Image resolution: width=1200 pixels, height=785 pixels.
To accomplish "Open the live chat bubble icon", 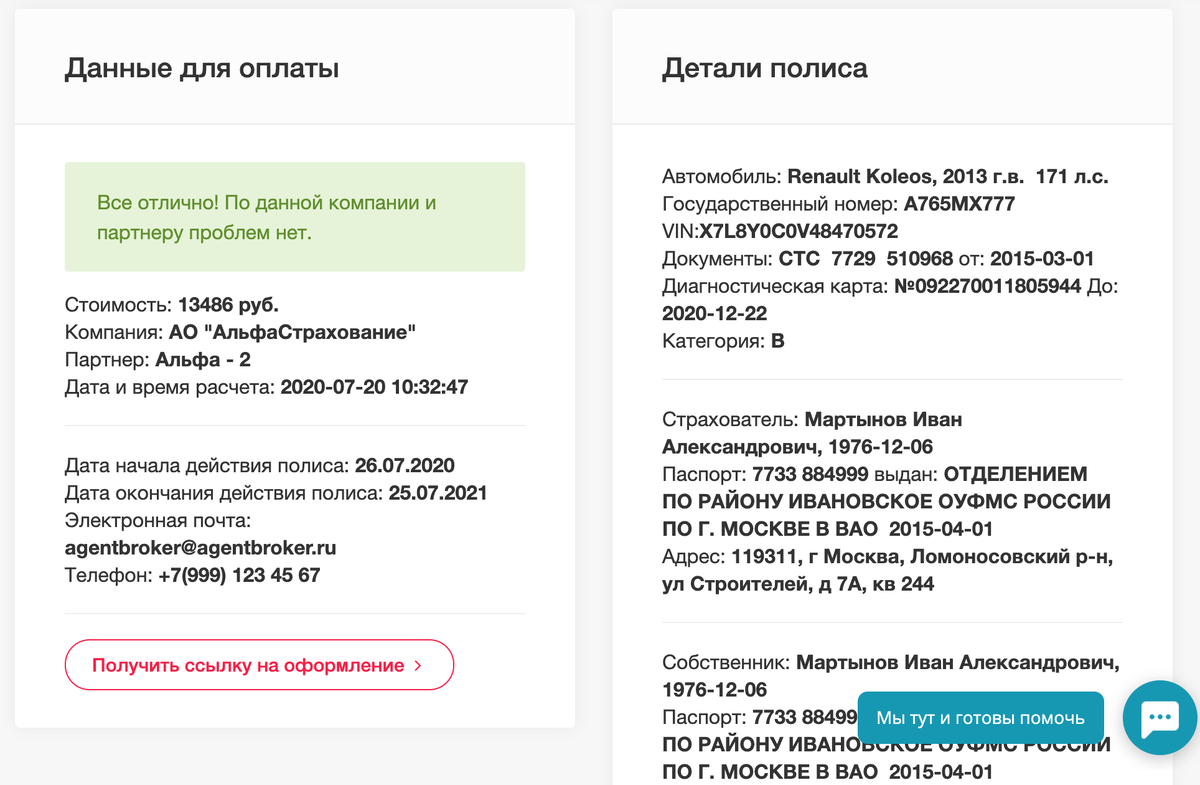I will [x=1159, y=718].
